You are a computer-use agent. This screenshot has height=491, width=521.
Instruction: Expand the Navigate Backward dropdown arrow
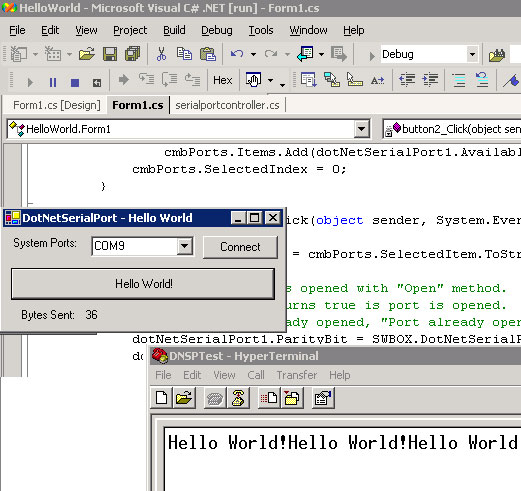click(x=321, y=54)
